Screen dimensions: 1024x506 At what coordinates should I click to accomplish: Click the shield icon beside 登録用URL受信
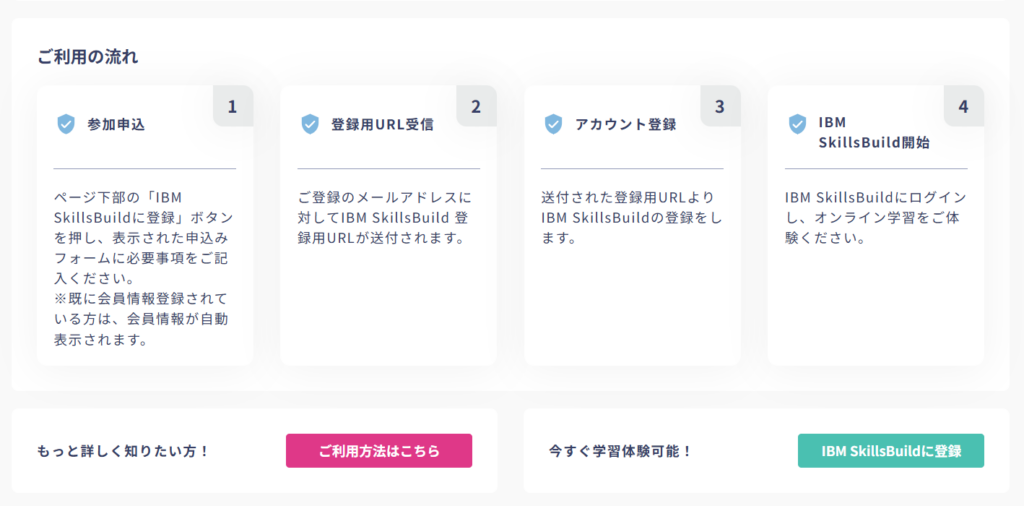[310, 124]
